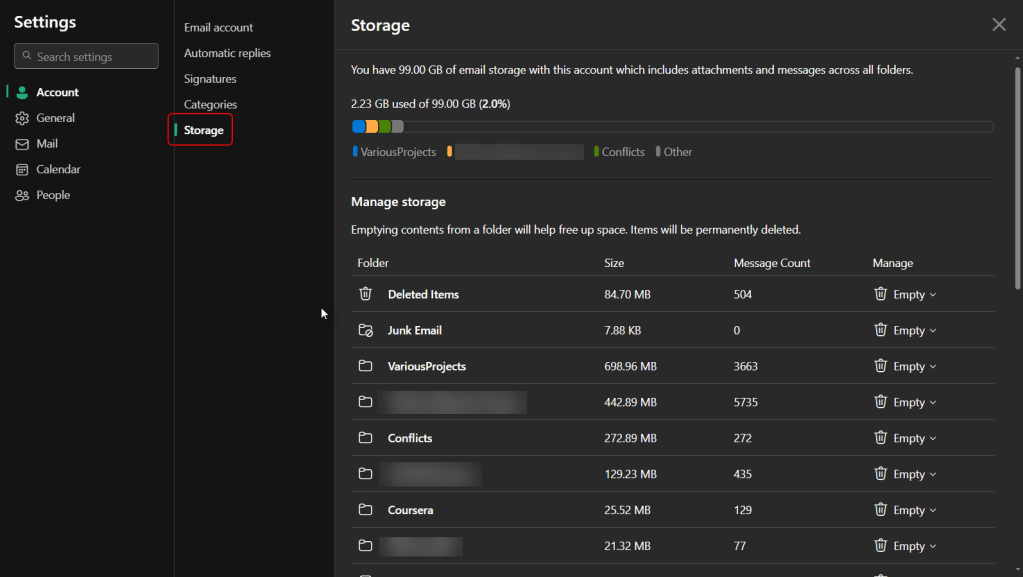Click the Email account option
The image size is (1023, 577).
point(218,27)
